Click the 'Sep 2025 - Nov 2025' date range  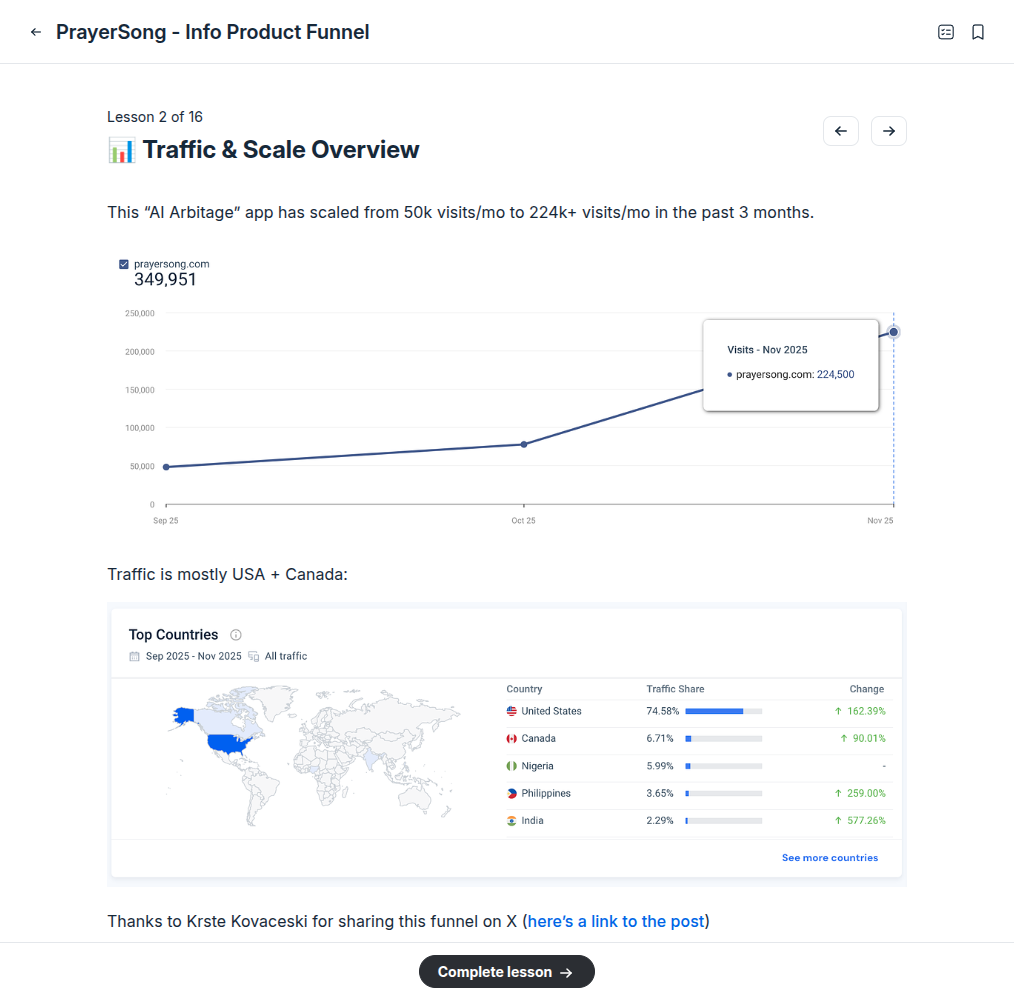point(193,656)
